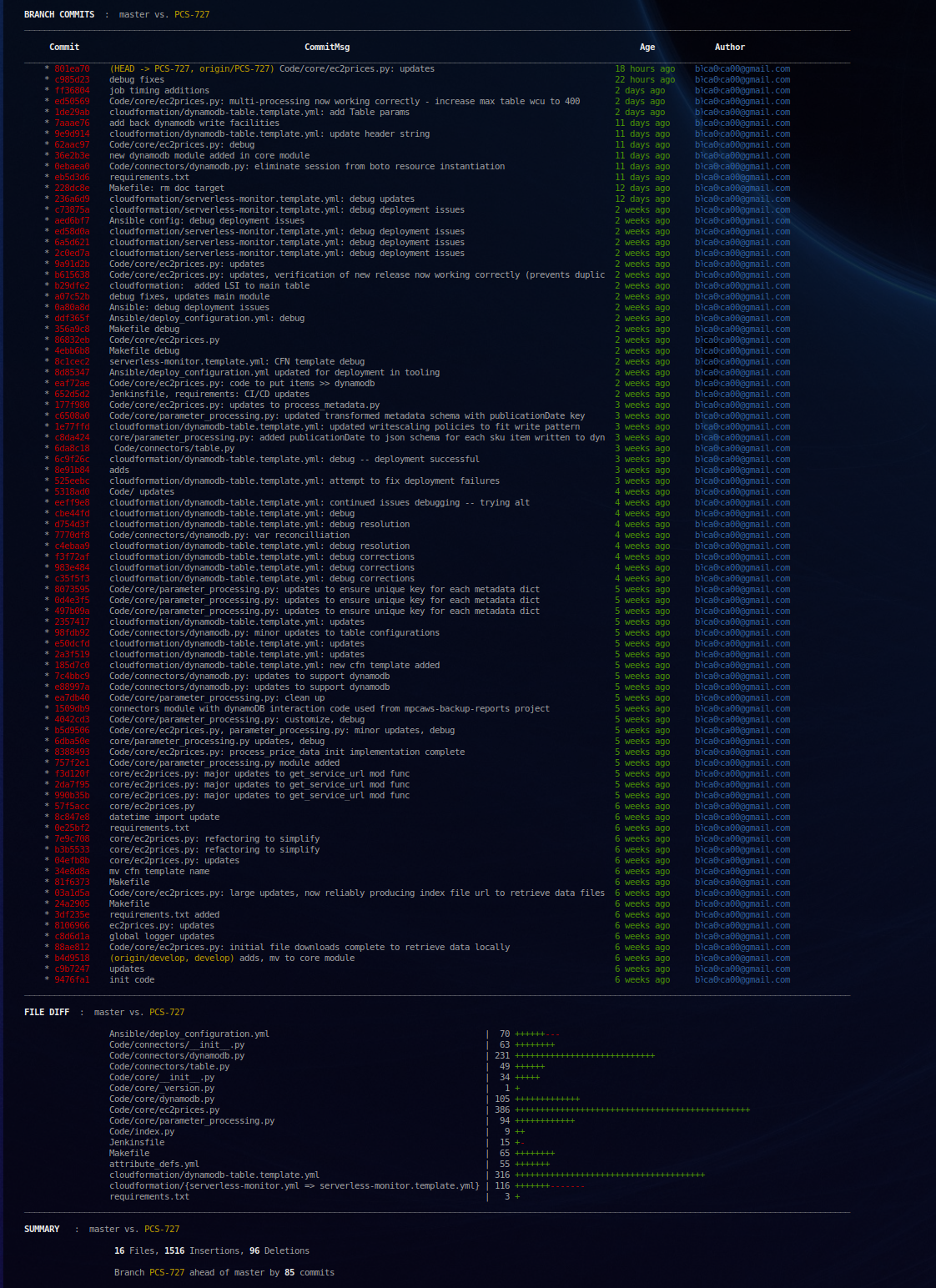The image size is (936, 1288).
Task: Click the "SUMMARY" section title
Action: pos(42,1230)
